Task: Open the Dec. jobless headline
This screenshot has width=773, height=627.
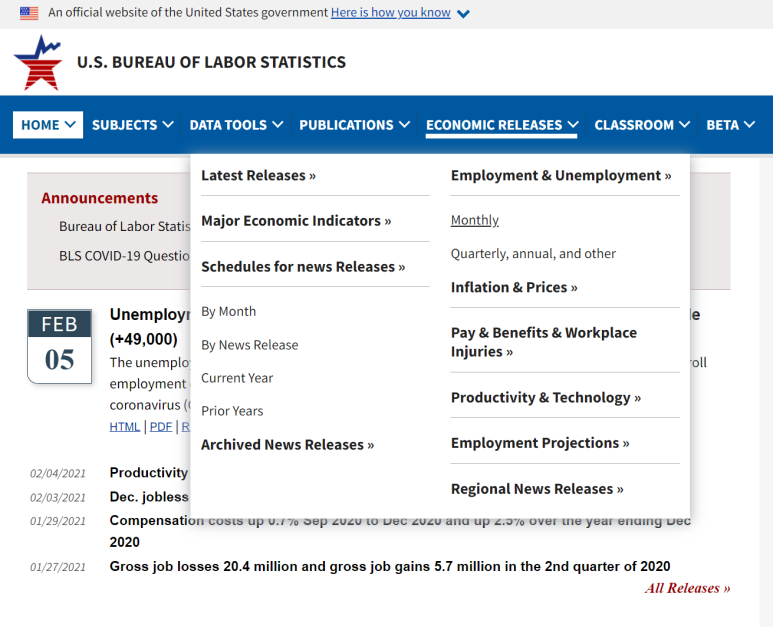Action: (x=149, y=497)
